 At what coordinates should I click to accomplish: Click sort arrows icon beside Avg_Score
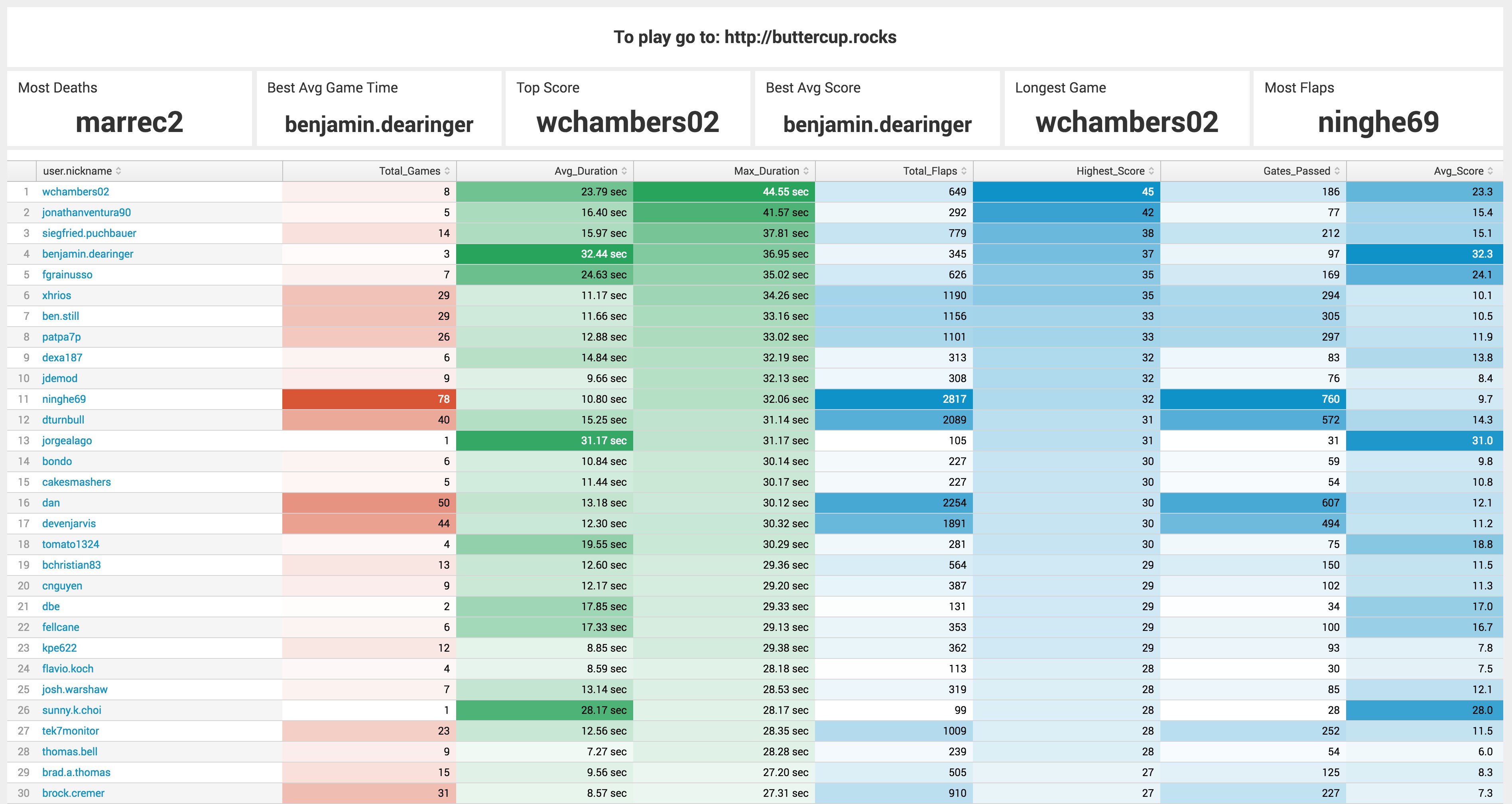[x=1490, y=171]
